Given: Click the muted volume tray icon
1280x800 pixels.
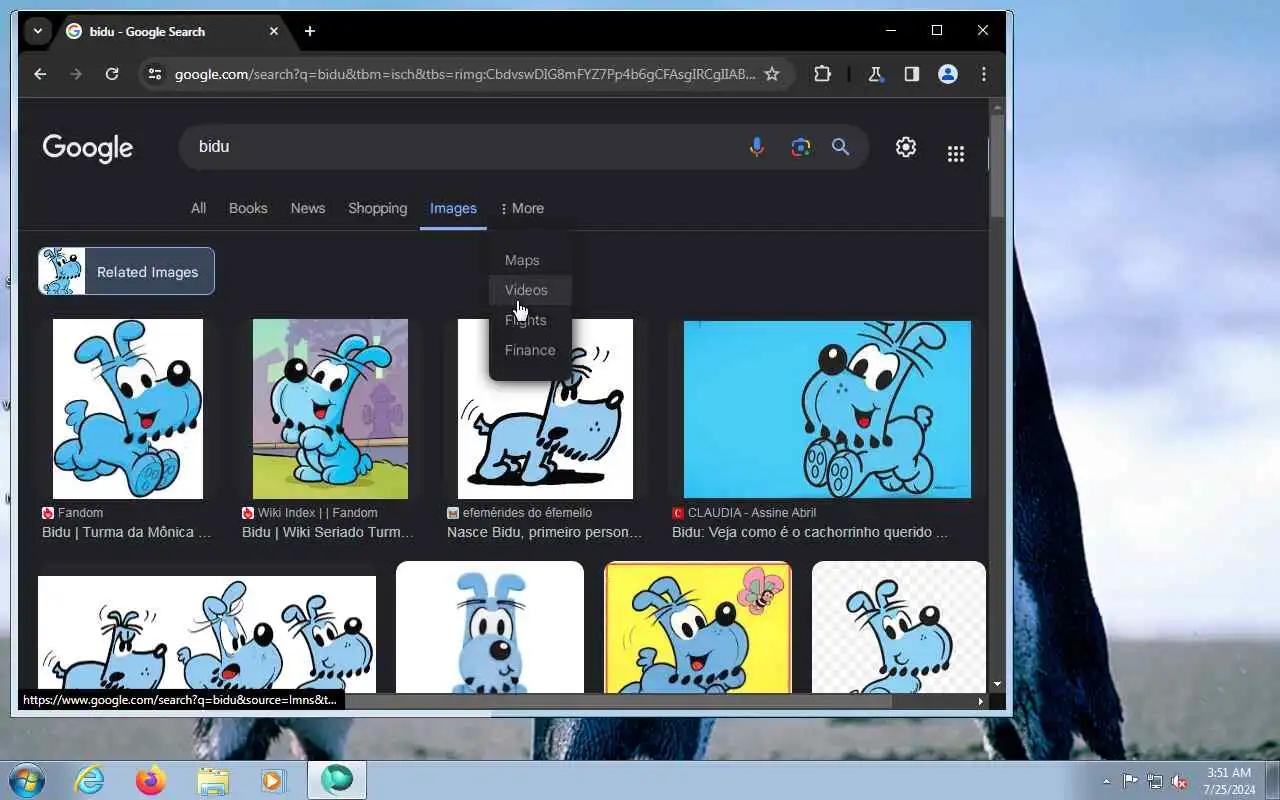Looking at the screenshot, I should (x=1180, y=781).
